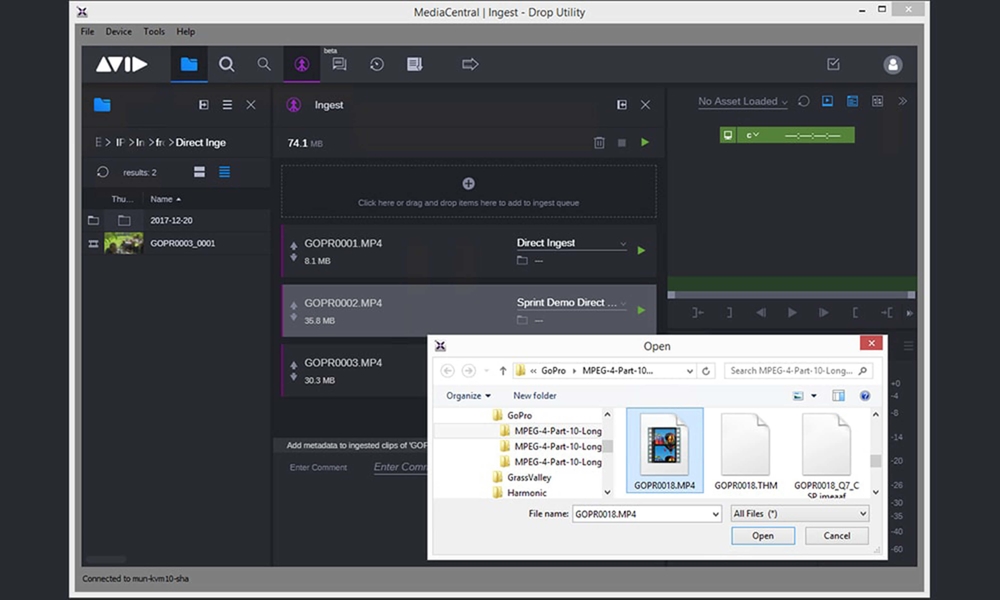Select GOPR0003_0001 clip thumbnail
Image resolution: width=1000 pixels, height=600 pixels.
pos(124,244)
